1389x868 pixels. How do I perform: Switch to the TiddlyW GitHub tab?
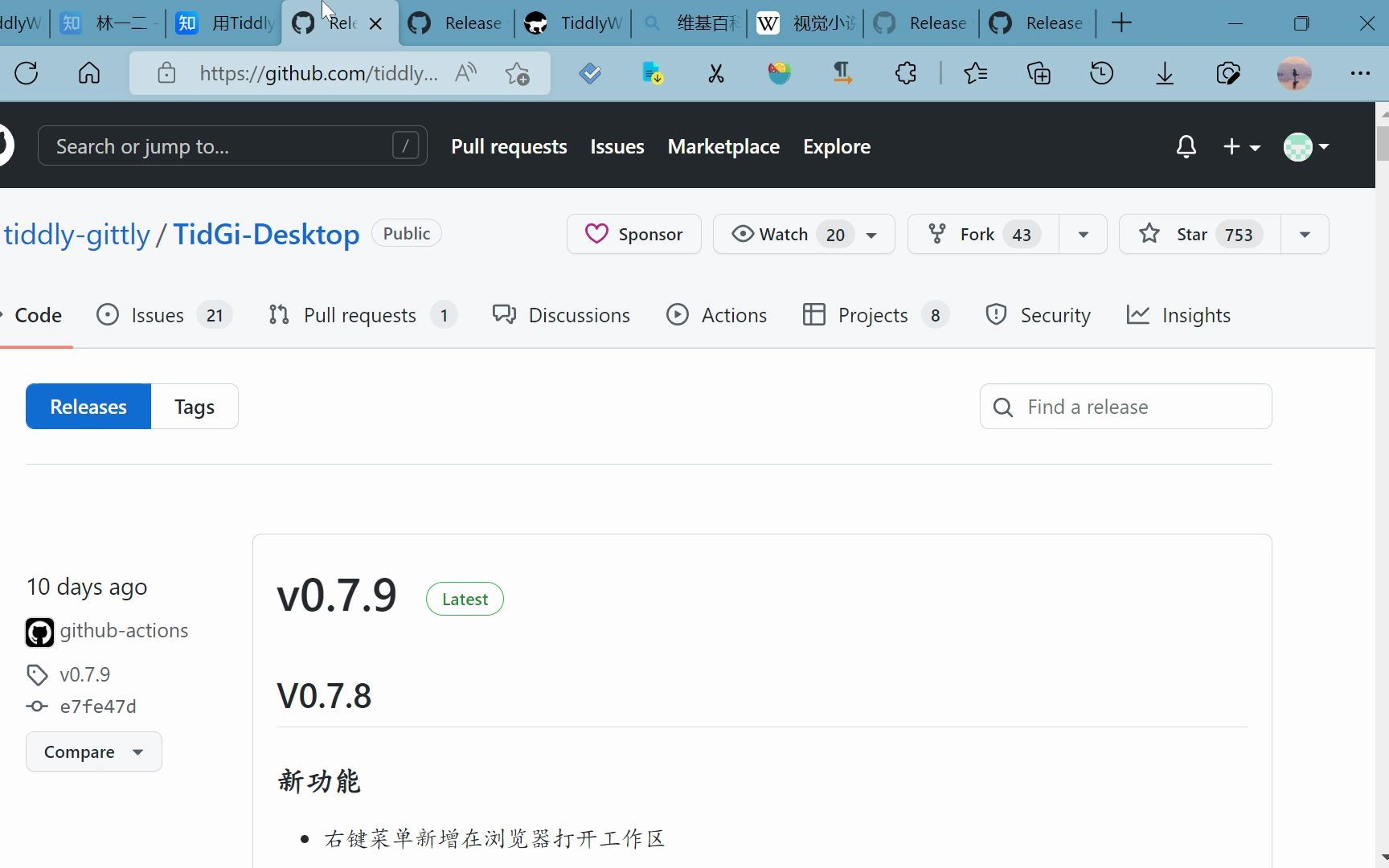(x=573, y=23)
